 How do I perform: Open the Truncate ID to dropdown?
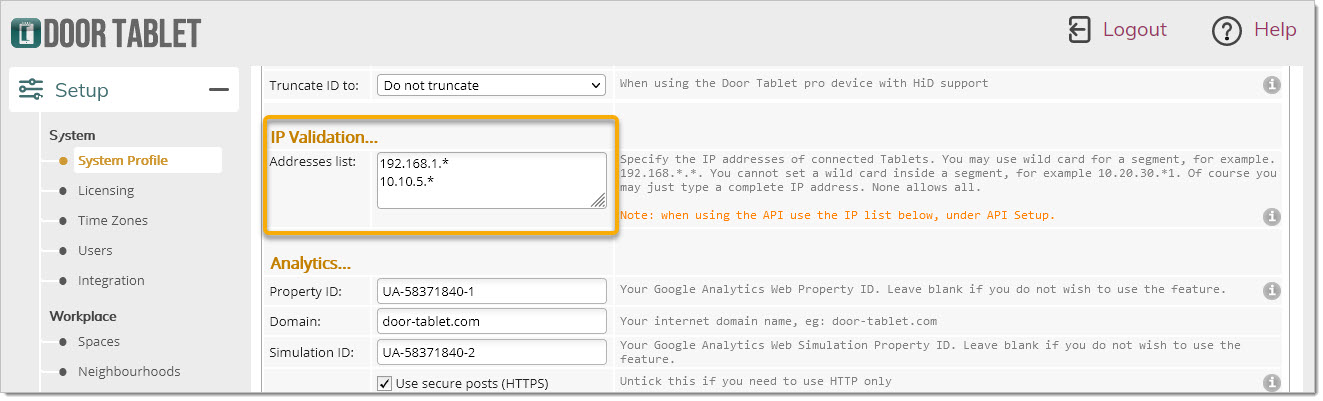[x=491, y=85]
